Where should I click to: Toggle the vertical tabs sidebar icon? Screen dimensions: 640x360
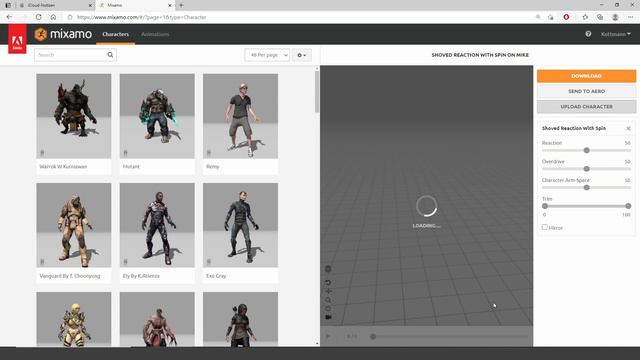pyautogui.click(x=8, y=5)
